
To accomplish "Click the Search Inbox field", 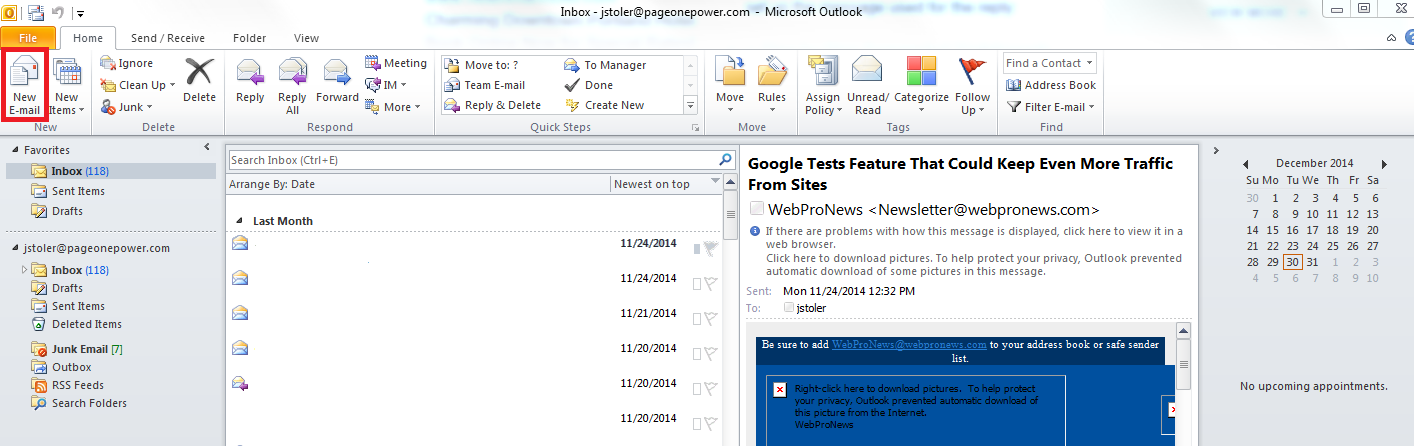I will click(x=473, y=160).
